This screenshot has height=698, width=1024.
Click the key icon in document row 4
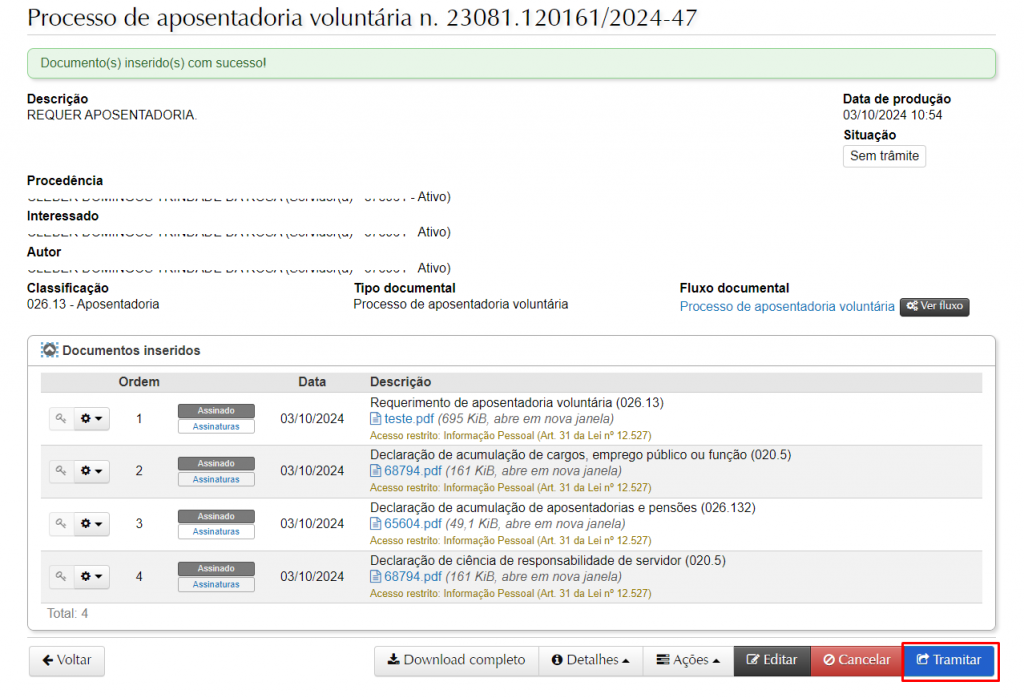click(61, 577)
